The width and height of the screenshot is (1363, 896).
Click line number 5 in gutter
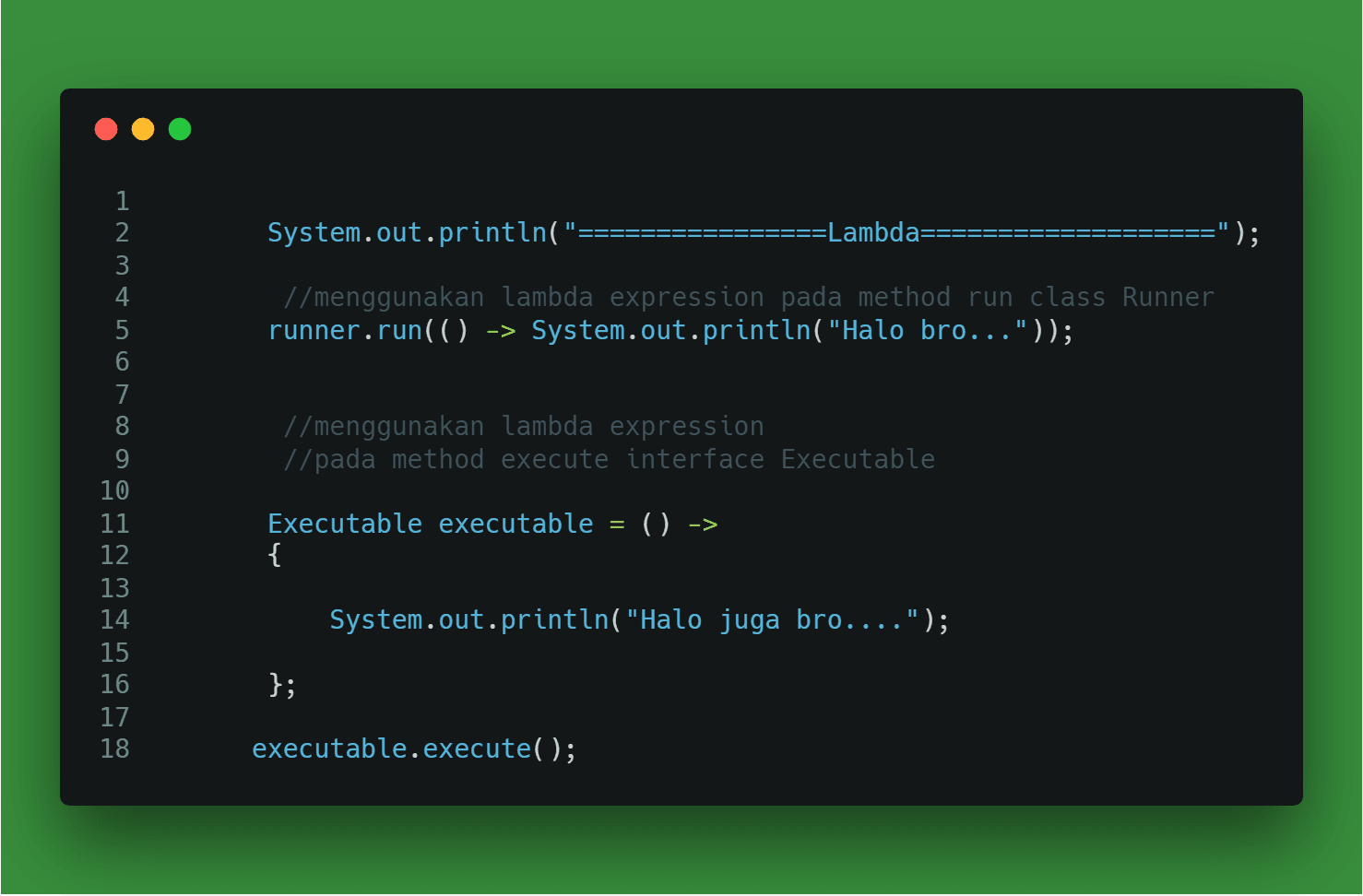tap(122, 330)
